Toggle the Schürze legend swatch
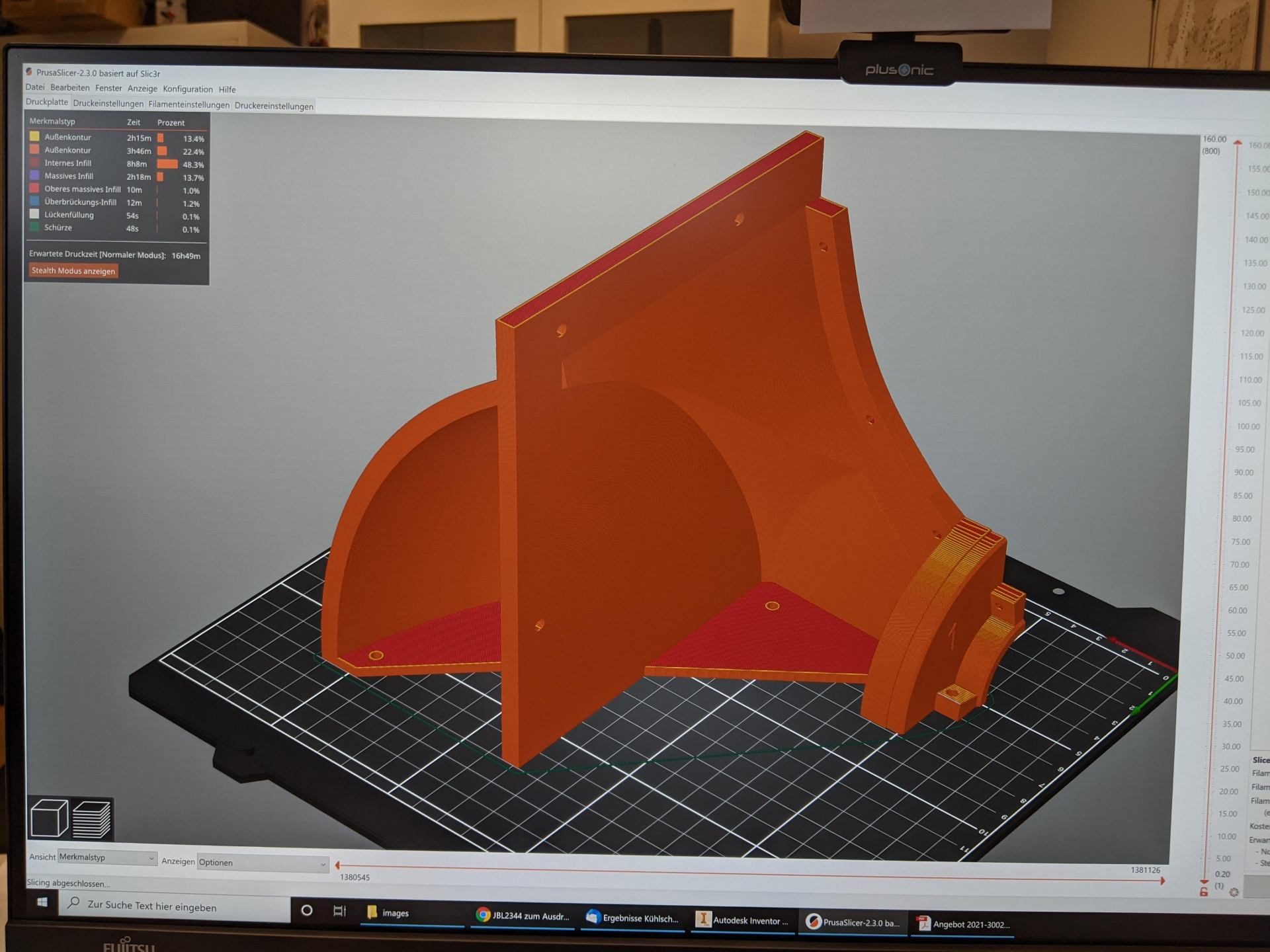This screenshot has height=952, width=1270. (x=34, y=227)
